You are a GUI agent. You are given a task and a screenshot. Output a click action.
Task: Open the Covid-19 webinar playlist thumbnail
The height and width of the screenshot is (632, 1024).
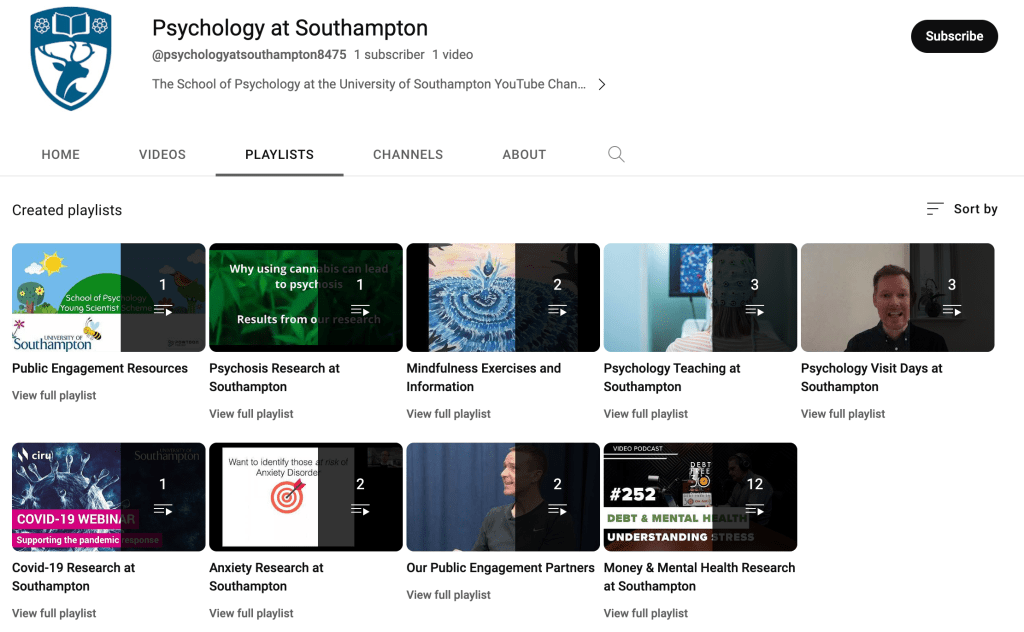coord(108,497)
